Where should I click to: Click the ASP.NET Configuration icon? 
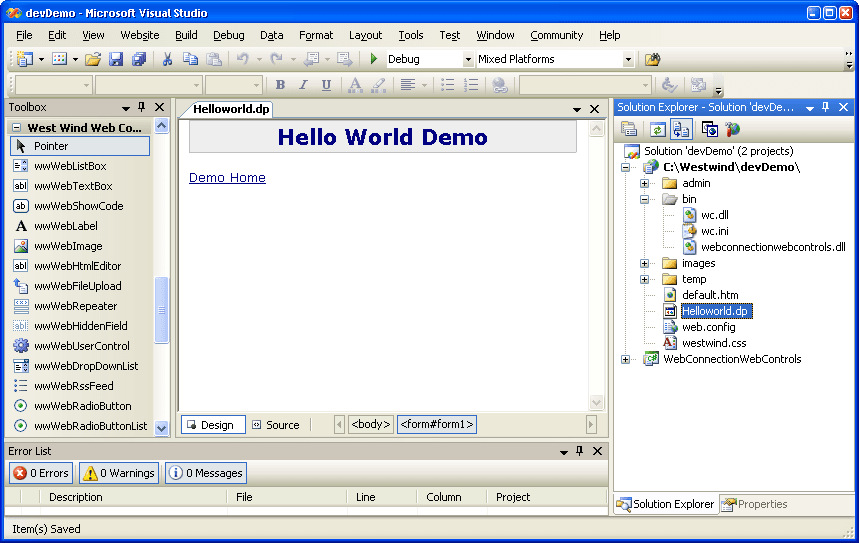(x=732, y=129)
